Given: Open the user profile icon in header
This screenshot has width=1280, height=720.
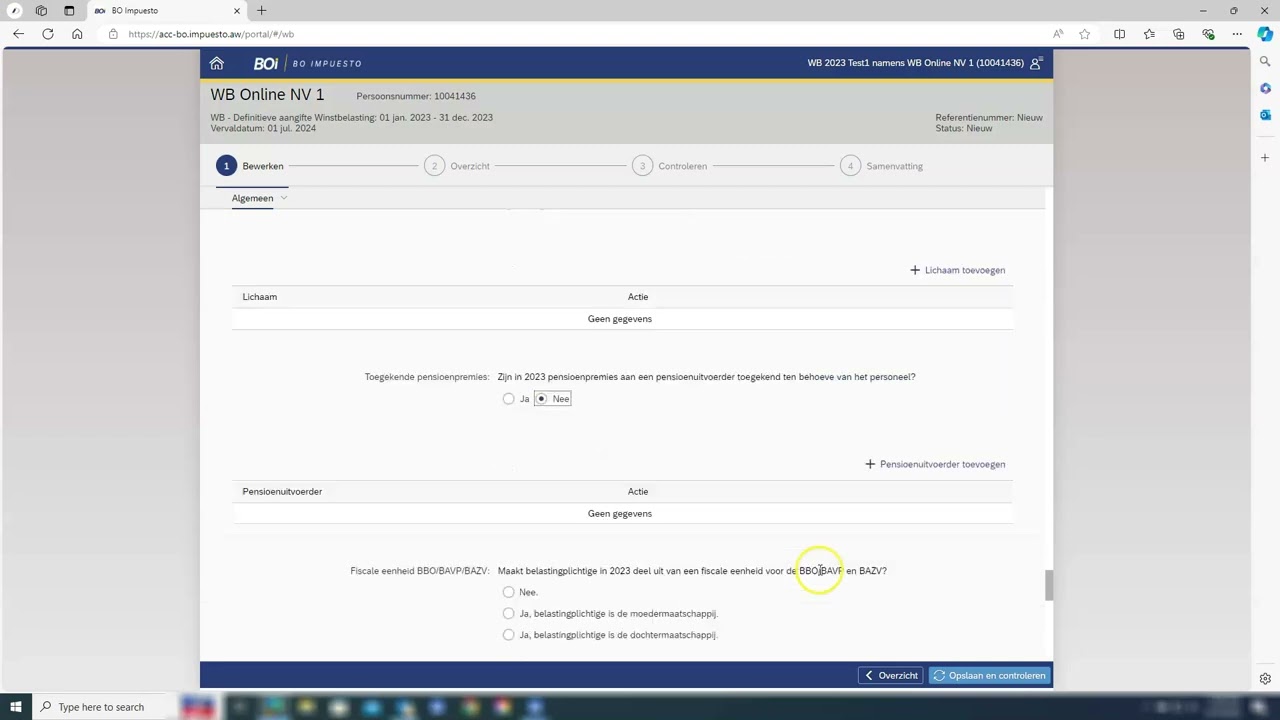Looking at the screenshot, I should coord(1036,63).
